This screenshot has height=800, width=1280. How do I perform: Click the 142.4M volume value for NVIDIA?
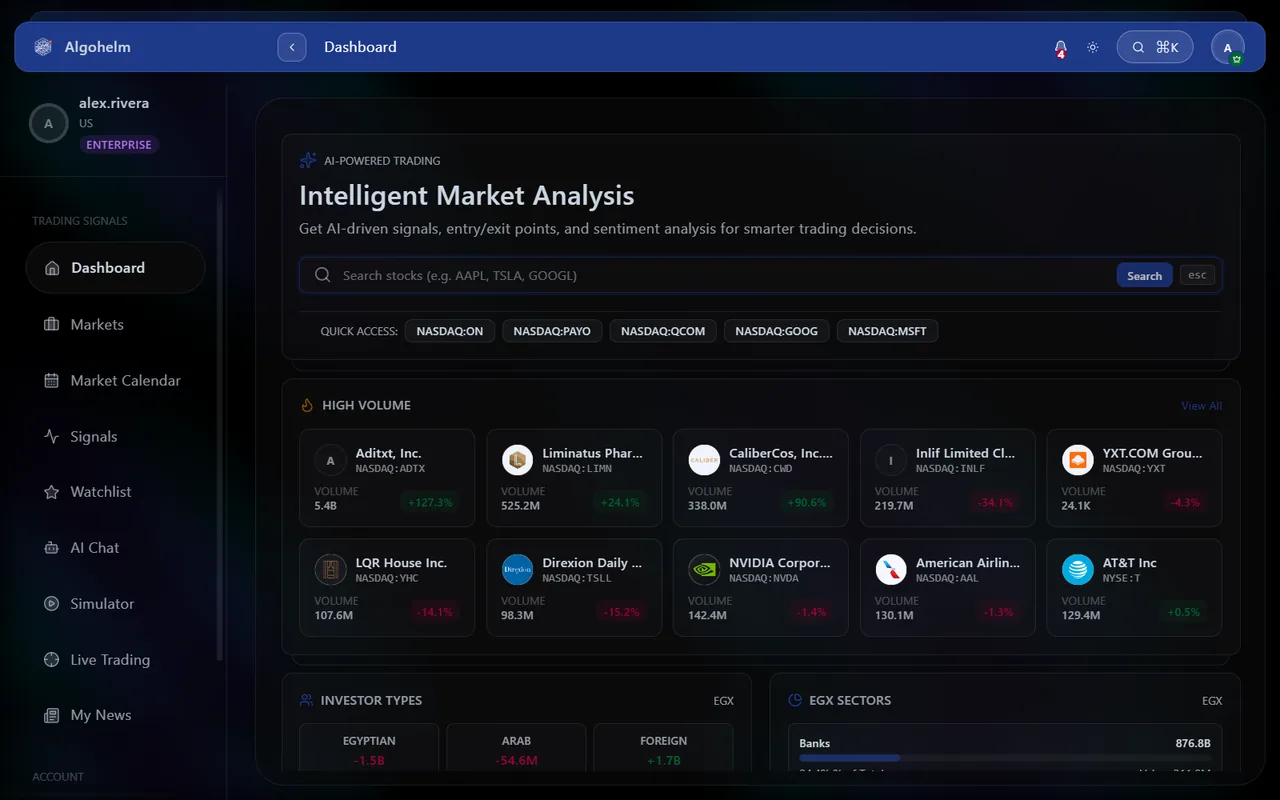click(708, 616)
